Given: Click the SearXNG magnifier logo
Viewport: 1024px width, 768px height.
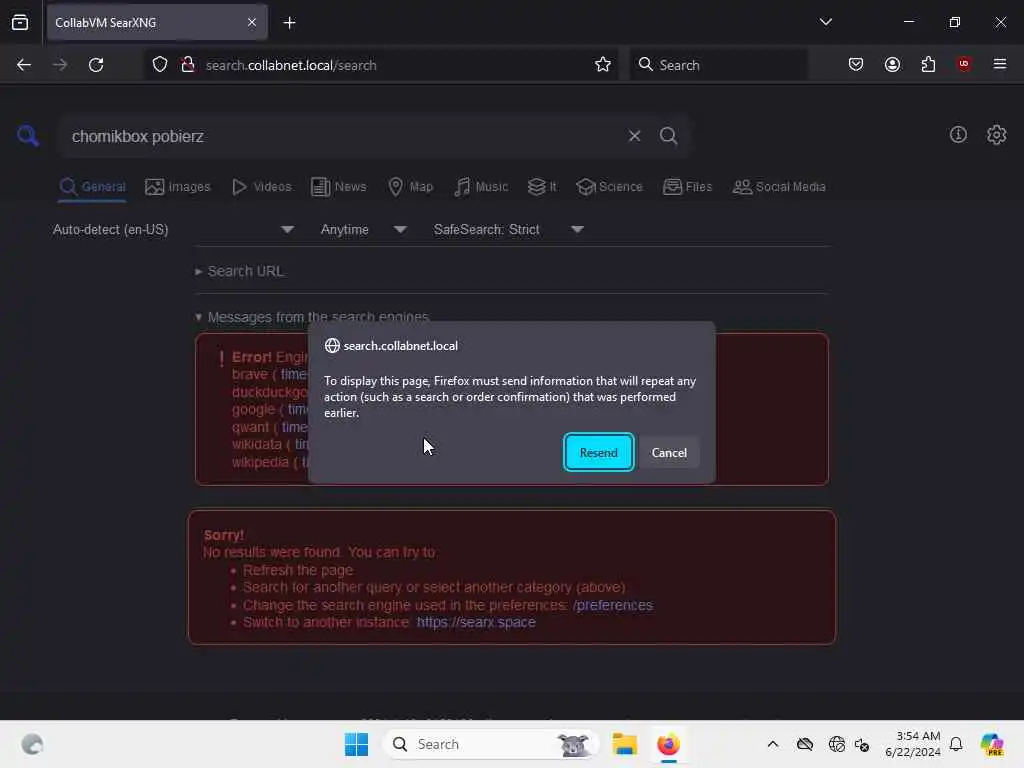Looking at the screenshot, I should [28, 136].
